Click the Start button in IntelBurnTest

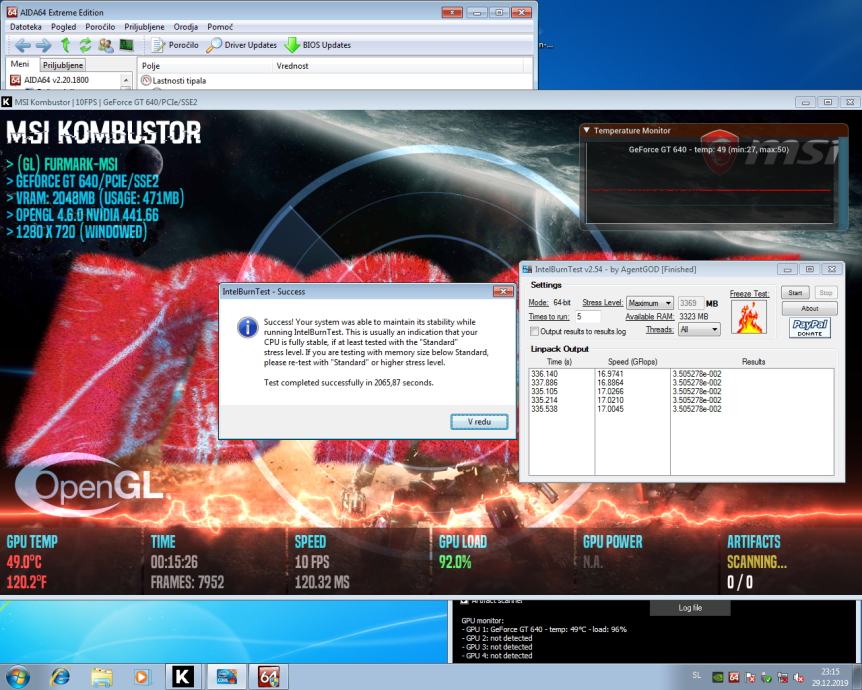[795, 293]
